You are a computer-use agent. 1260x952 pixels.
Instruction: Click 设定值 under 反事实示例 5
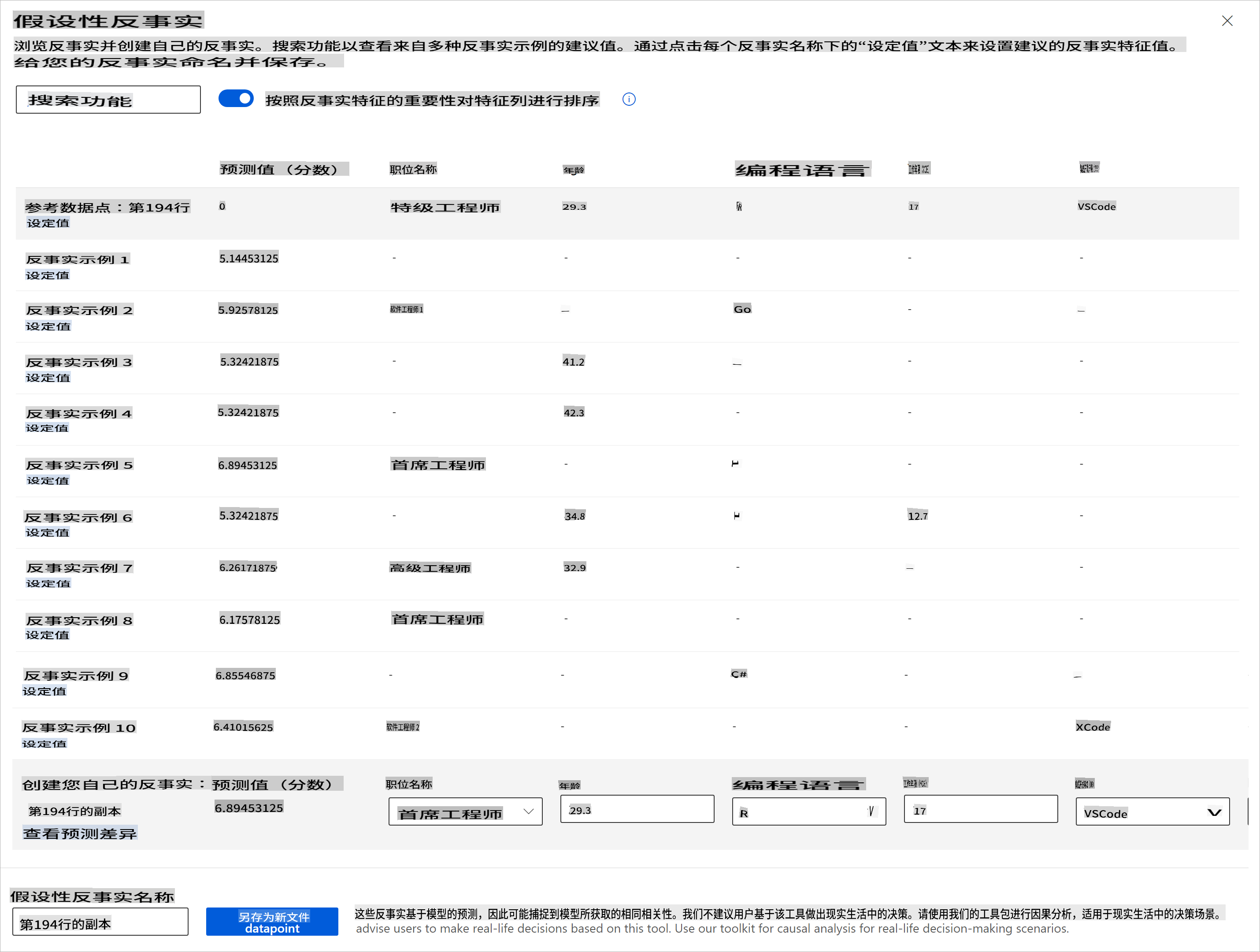pyautogui.click(x=48, y=481)
